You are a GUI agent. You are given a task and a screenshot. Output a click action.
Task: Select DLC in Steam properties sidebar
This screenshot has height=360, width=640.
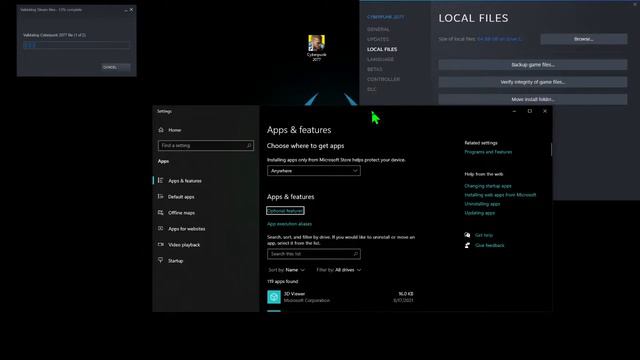371,89
